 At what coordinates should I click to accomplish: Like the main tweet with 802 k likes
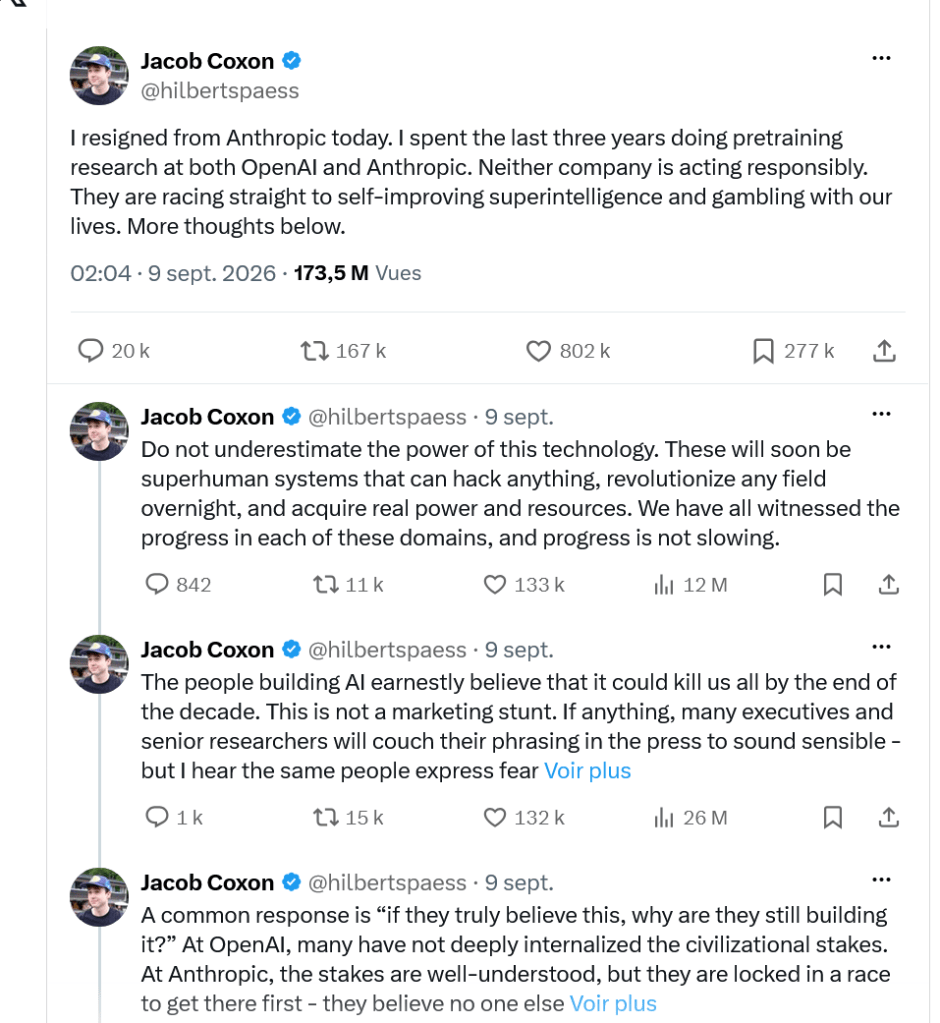[x=538, y=351]
